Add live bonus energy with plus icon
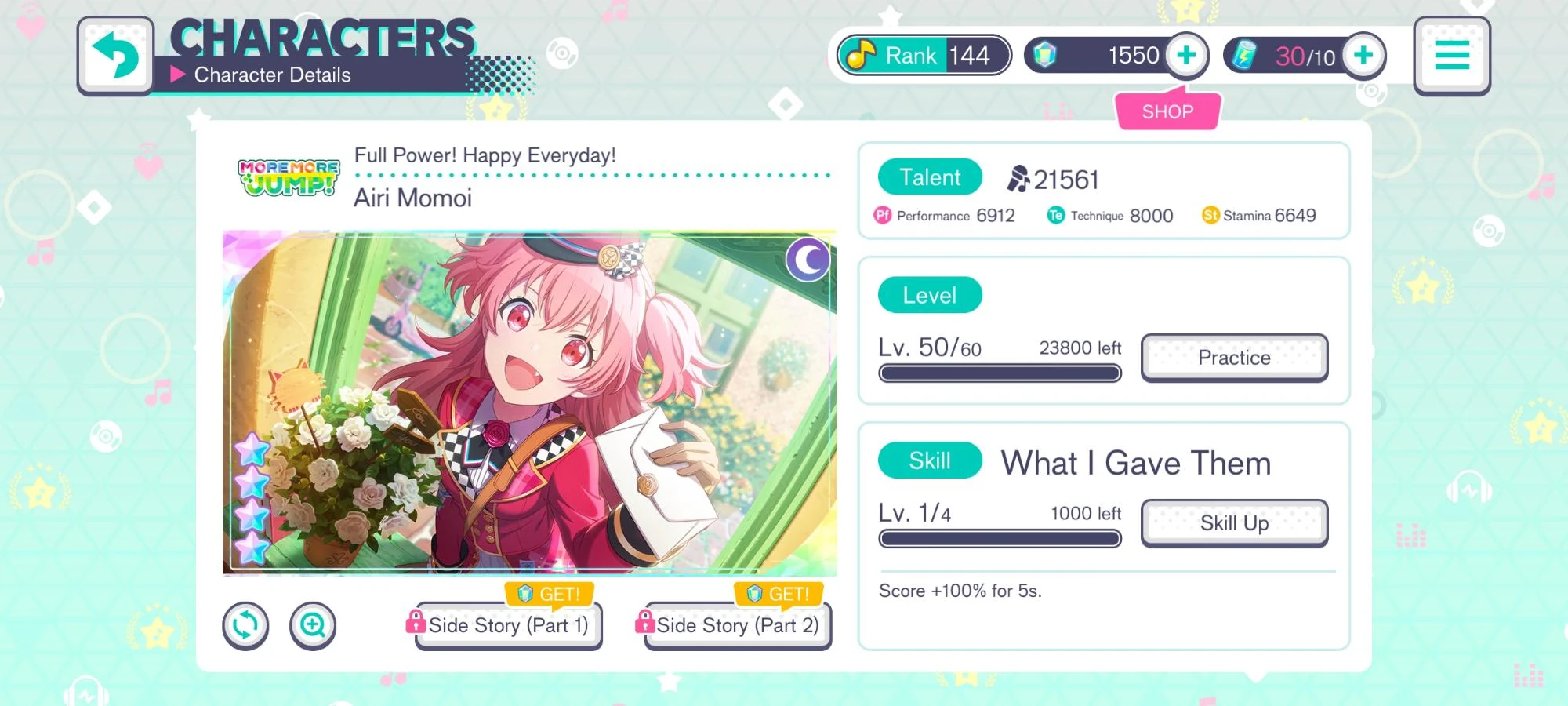 point(1363,56)
